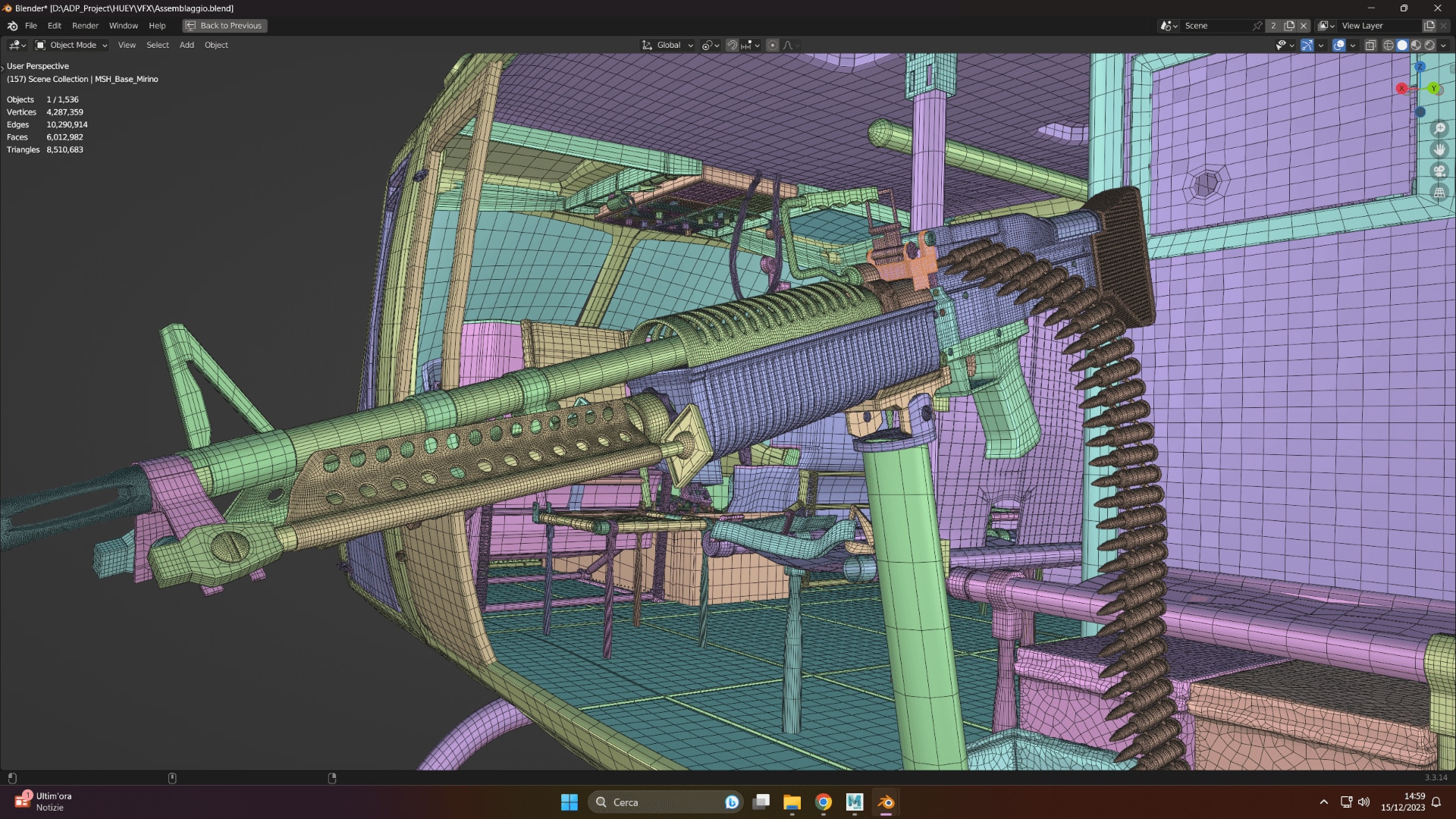Image resolution: width=1456 pixels, height=819 pixels.
Task: Open the Ultim'ora news widget
Action: coord(44,802)
